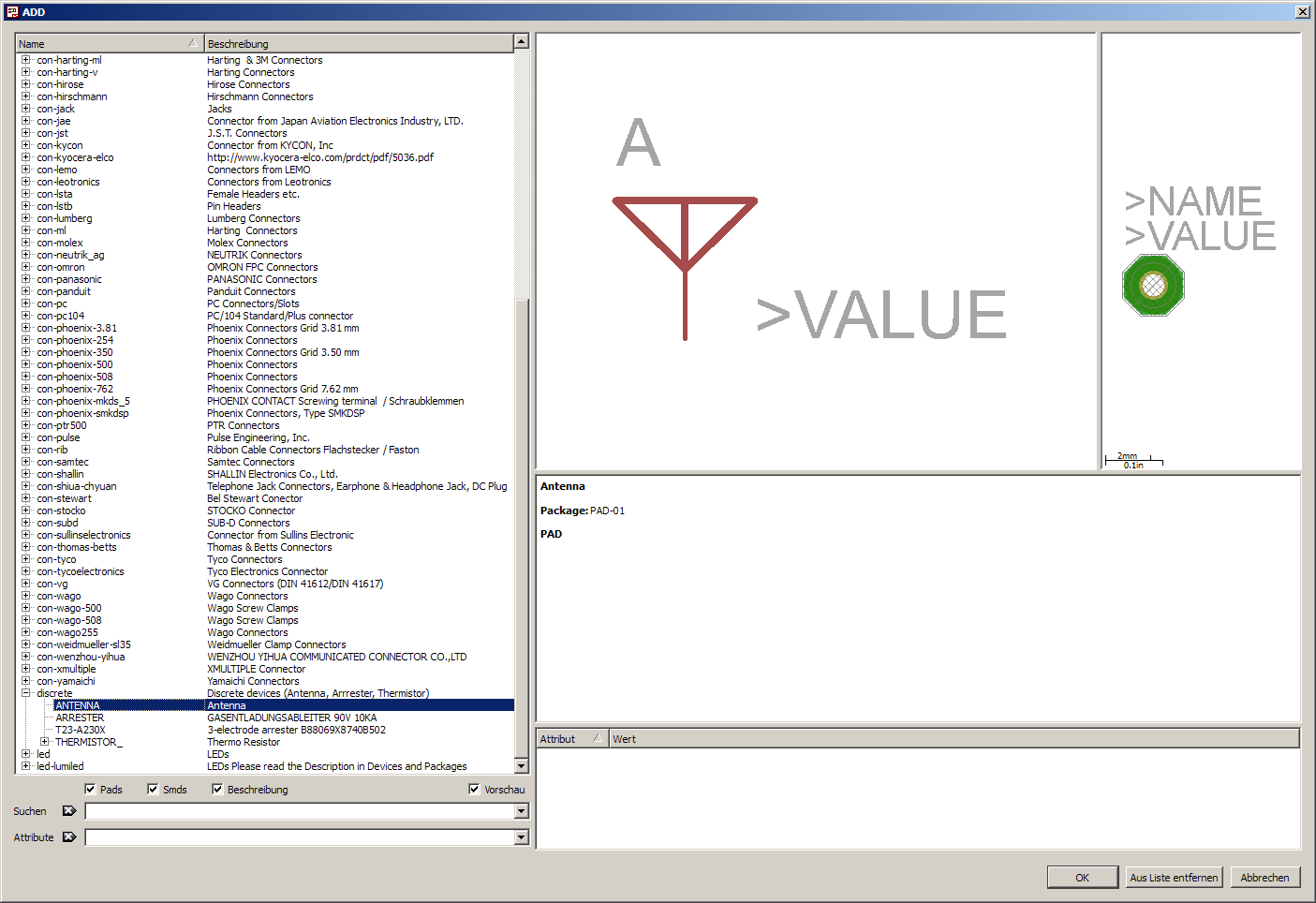Expand the con-jst library

click(26, 133)
